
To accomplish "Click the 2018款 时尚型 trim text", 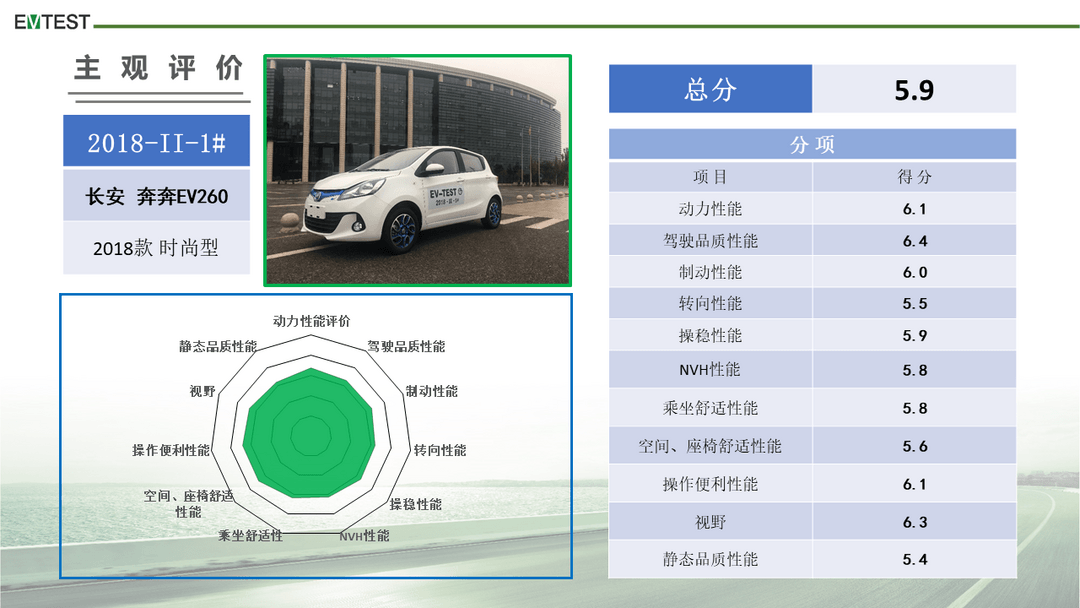I will [x=156, y=248].
